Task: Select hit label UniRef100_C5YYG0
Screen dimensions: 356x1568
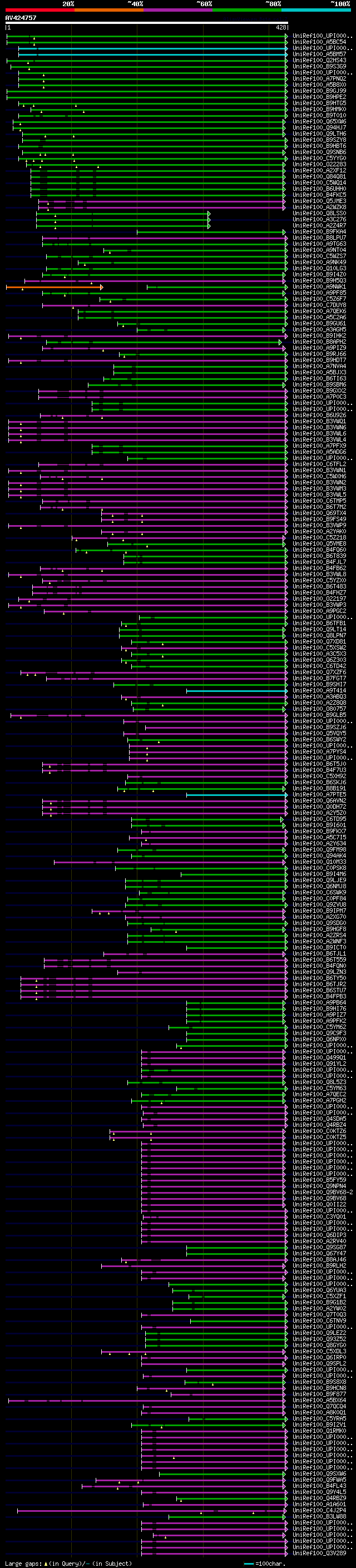Action: click(x=319, y=159)
